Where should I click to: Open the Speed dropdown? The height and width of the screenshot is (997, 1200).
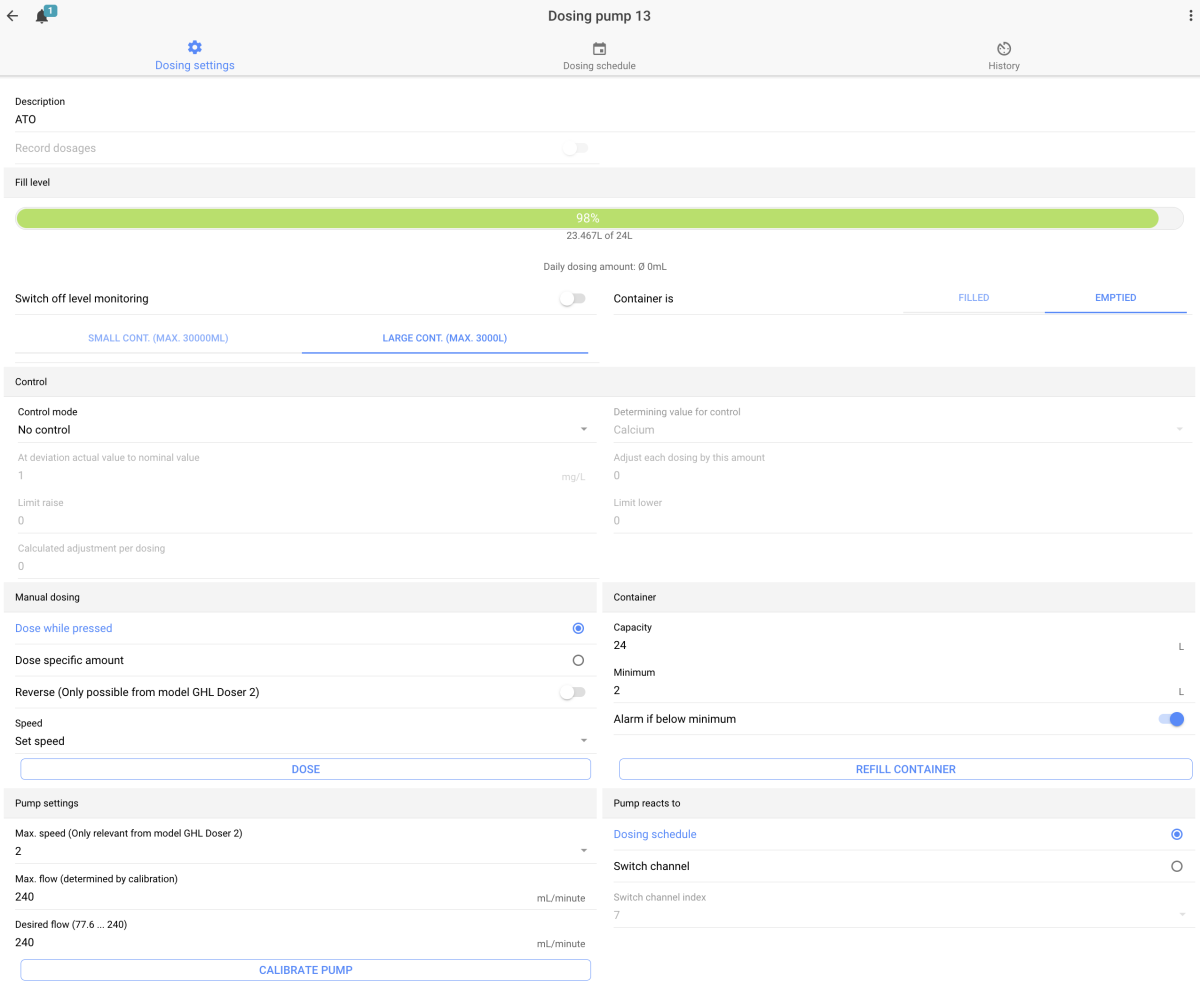(304, 741)
